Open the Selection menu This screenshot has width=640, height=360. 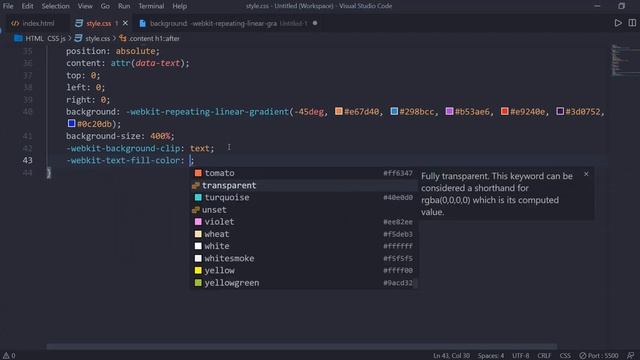pos(56,6)
